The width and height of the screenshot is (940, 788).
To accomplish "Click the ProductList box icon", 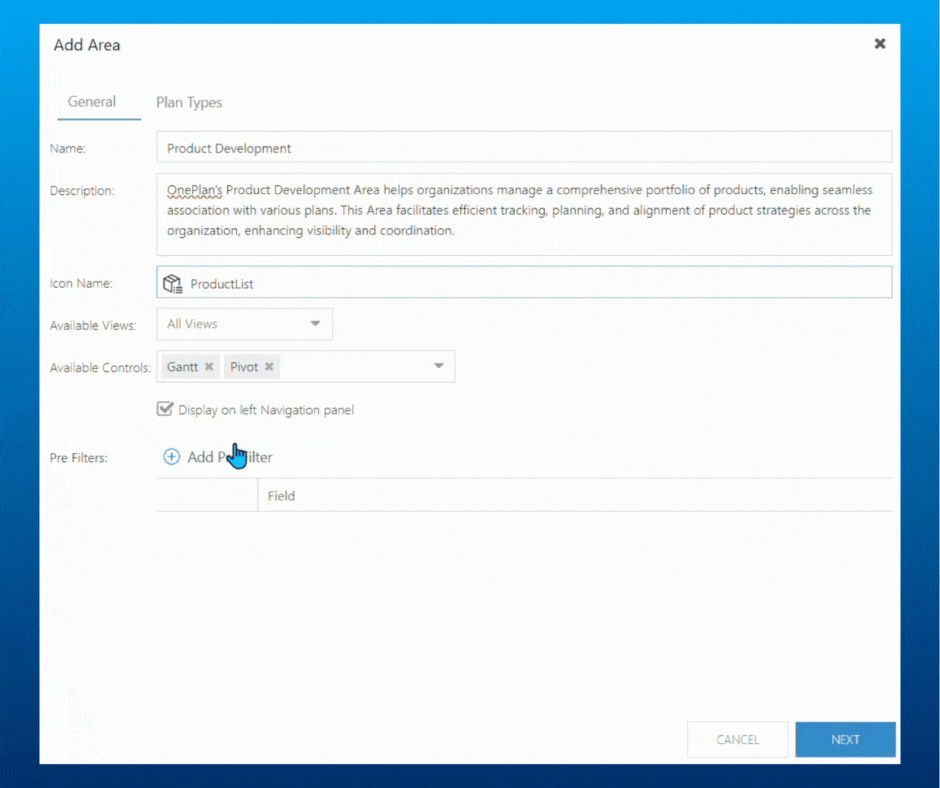I will [173, 283].
